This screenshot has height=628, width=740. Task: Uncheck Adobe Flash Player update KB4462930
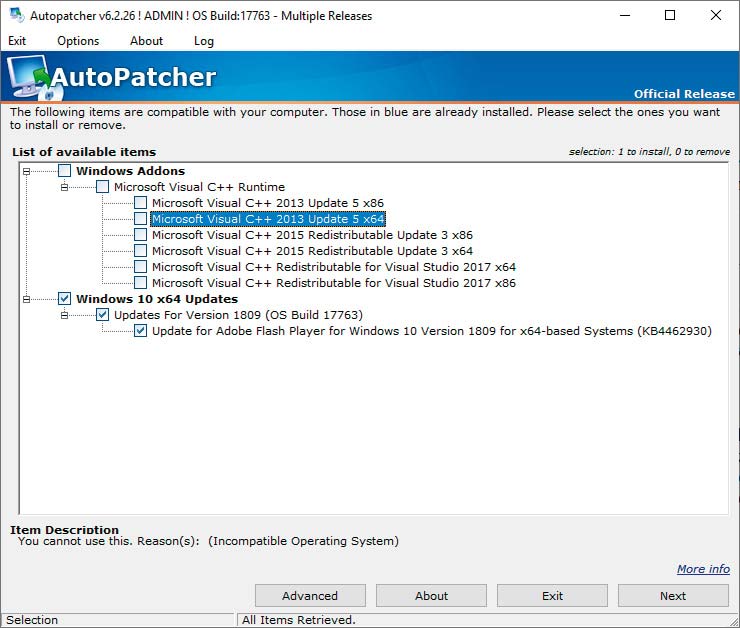(140, 331)
